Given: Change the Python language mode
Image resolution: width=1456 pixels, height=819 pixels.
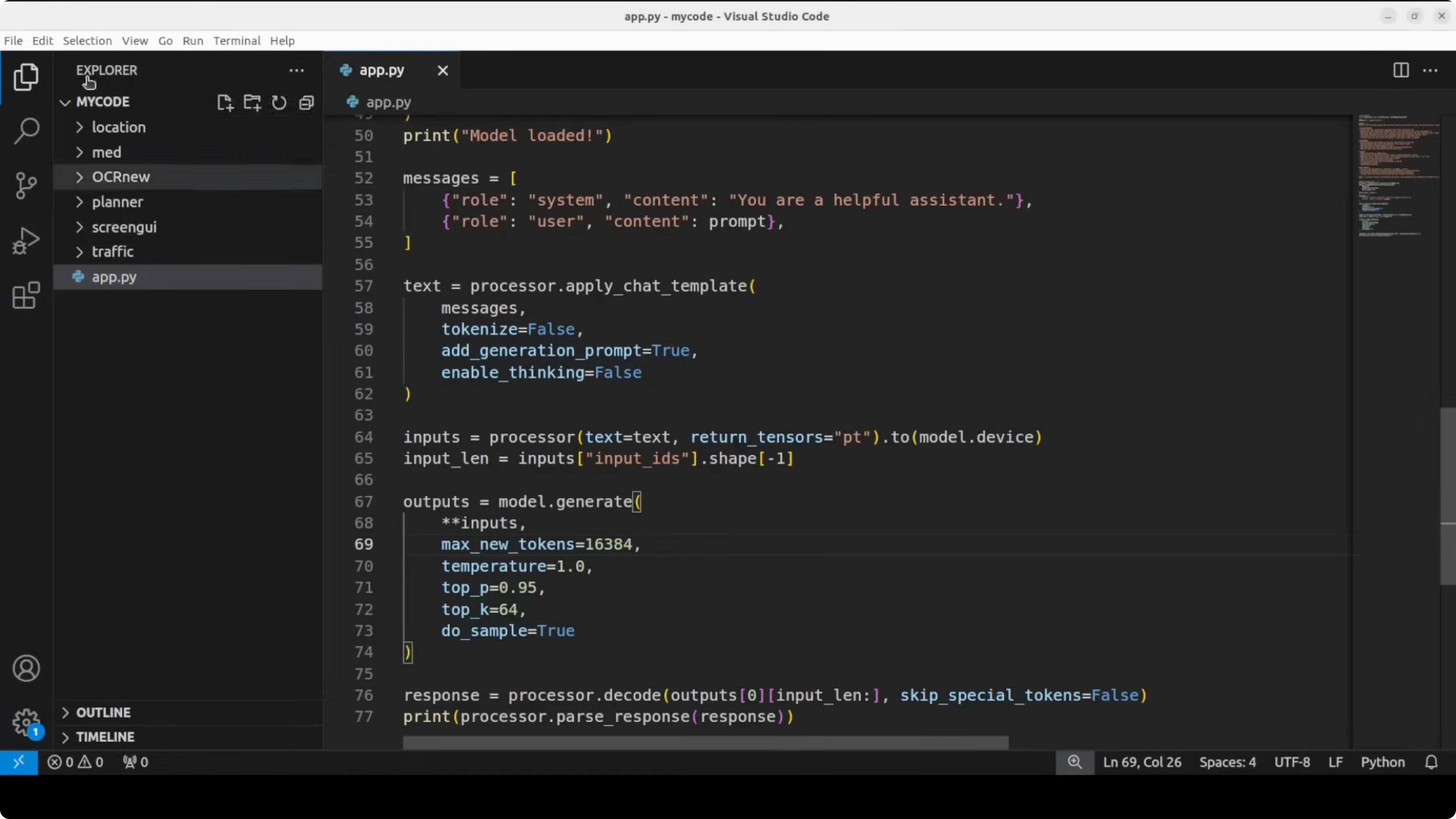Looking at the screenshot, I should [x=1382, y=762].
